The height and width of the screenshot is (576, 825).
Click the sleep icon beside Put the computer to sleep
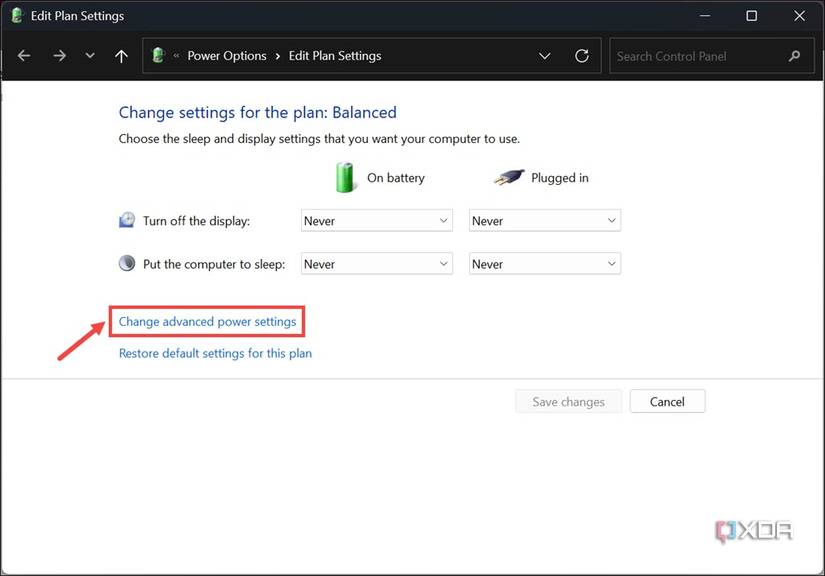[127, 262]
